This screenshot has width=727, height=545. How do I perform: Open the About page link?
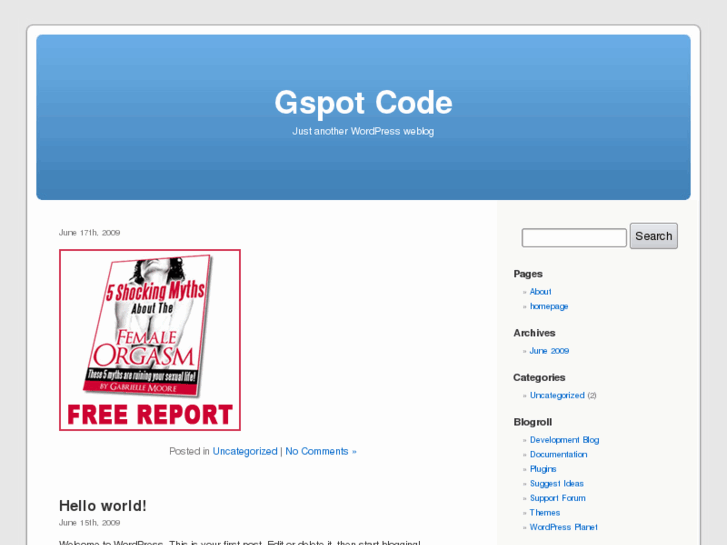point(541,292)
